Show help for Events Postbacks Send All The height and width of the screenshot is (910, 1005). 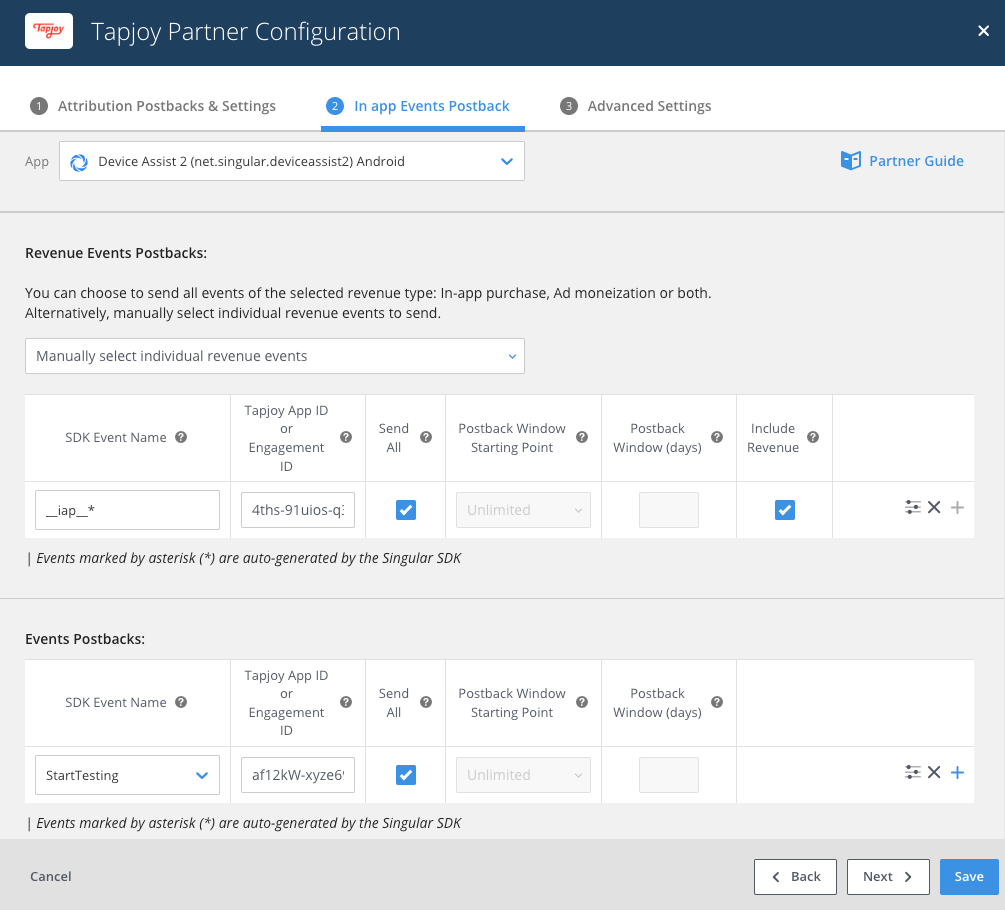coord(426,702)
